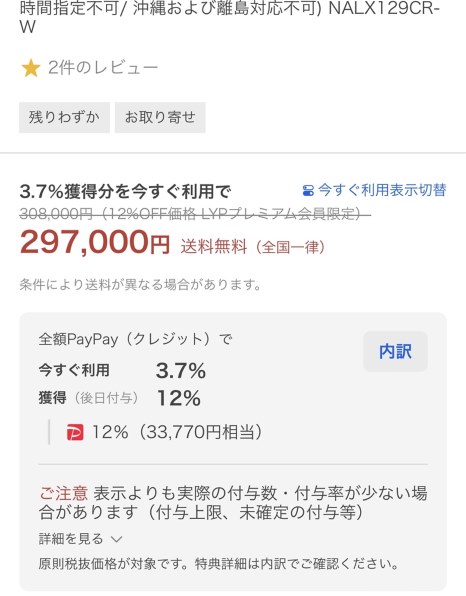The image size is (466, 596).
Task: Click the switch icon beside 今すぐ利用表示切替
Action: click(308, 190)
